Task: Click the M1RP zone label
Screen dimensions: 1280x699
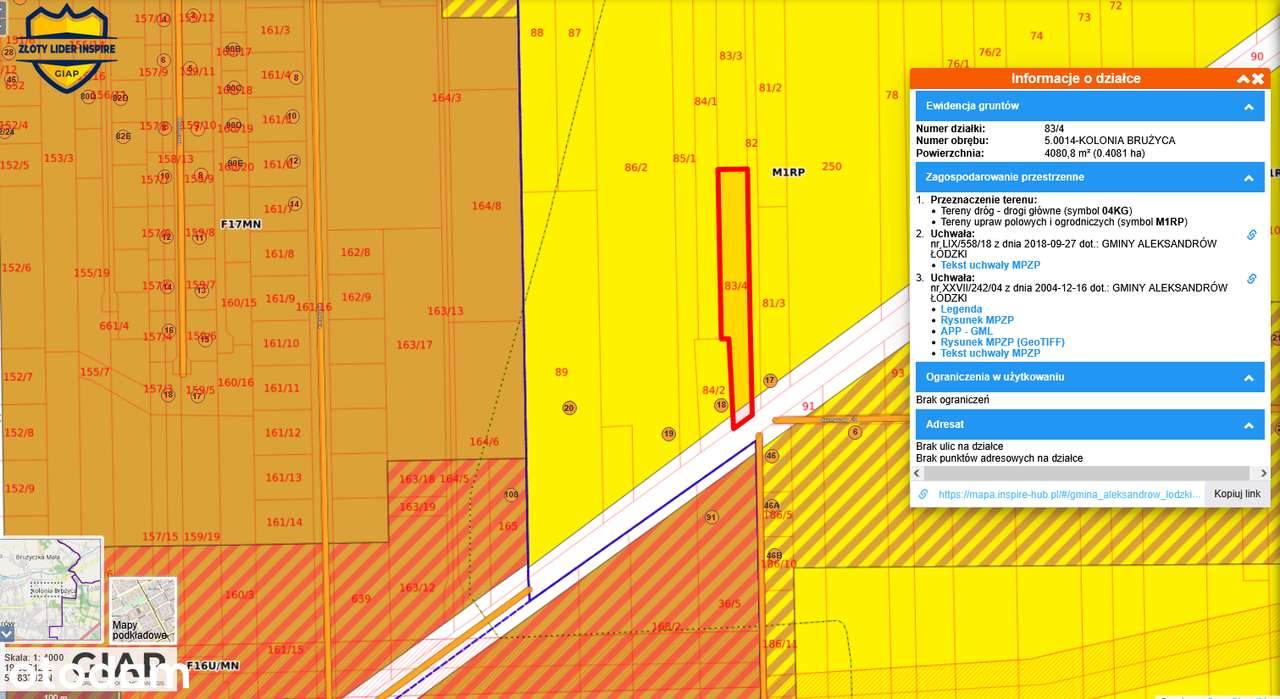Action: pos(788,172)
